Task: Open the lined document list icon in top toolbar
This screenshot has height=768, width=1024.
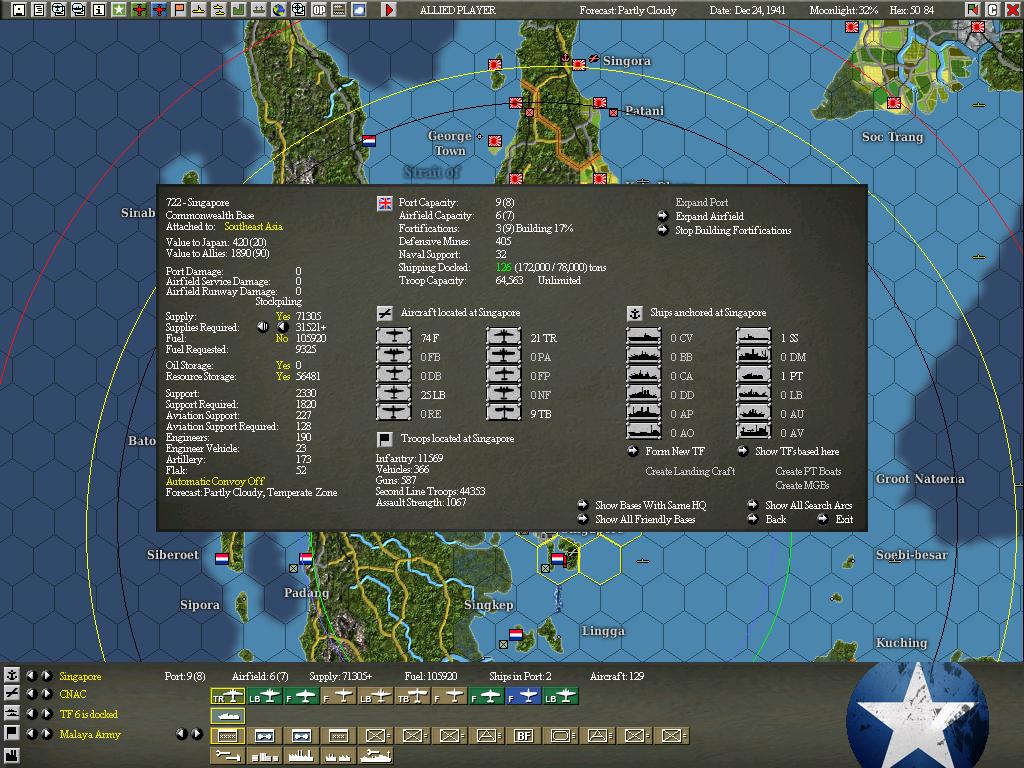Action: pyautogui.click(x=39, y=9)
